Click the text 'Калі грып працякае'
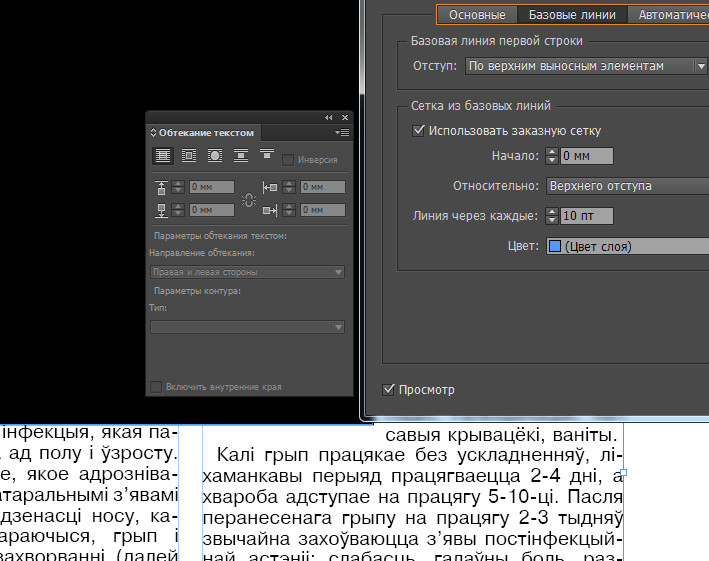 click(x=310, y=455)
